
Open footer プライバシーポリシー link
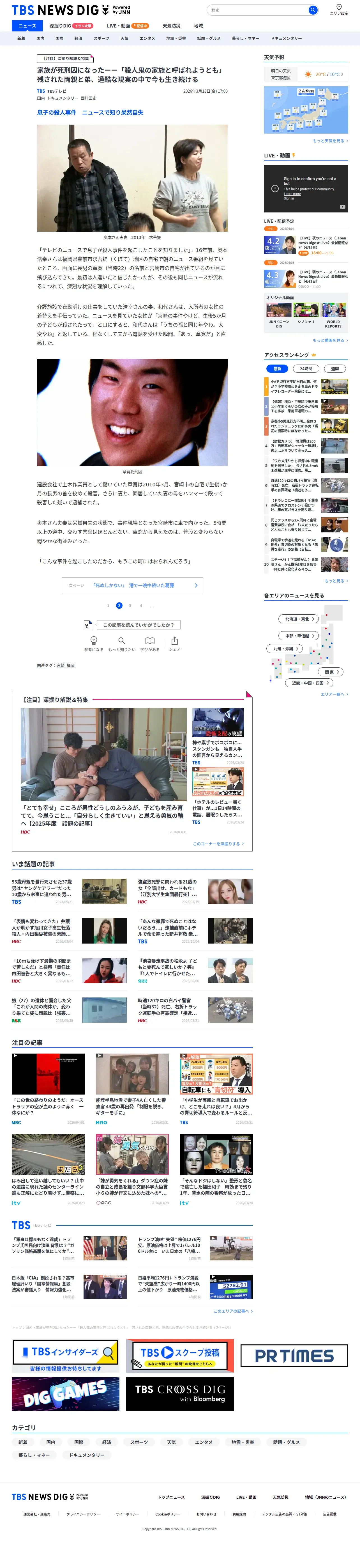click(x=83, y=1514)
